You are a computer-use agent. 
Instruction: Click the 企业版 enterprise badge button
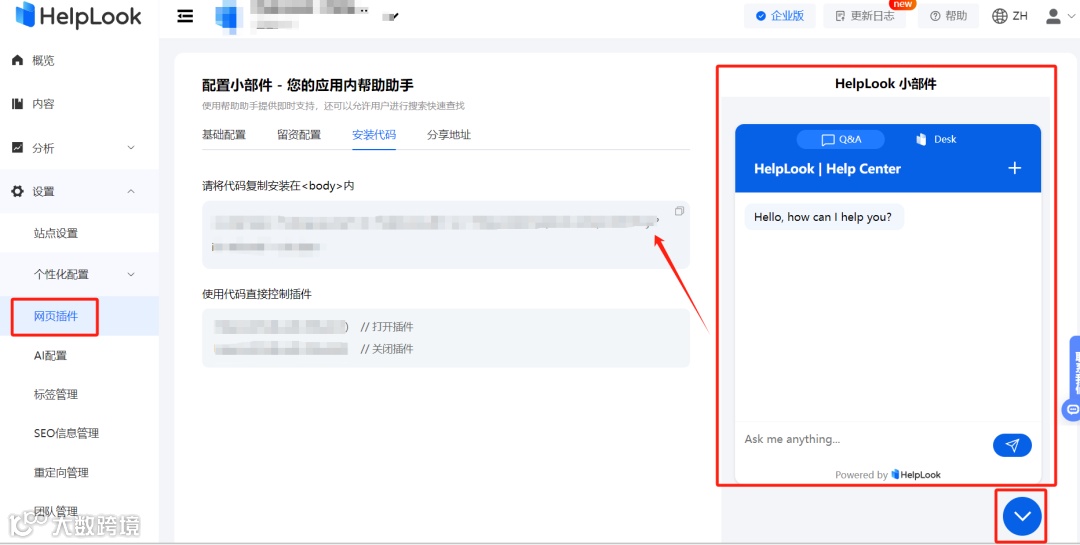pyautogui.click(x=780, y=16)
